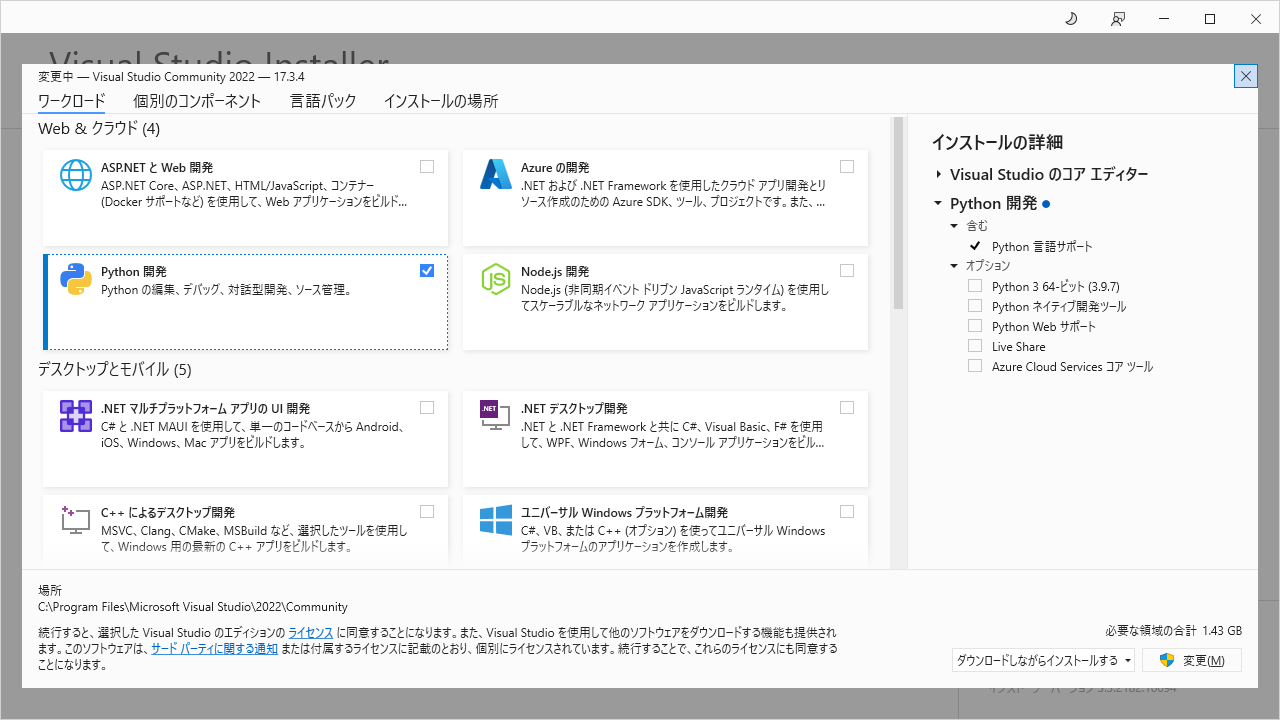Click the .NET desktop development icon
The width and height of the screenshot is (1280, 720).
496,416
